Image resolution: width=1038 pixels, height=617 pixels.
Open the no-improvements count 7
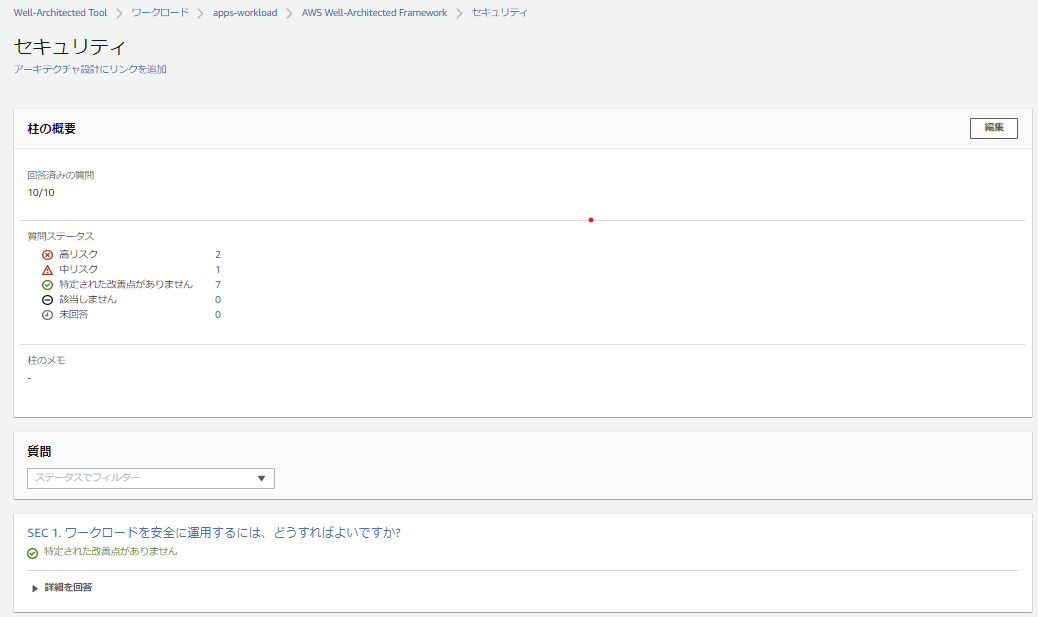[218, 285]
